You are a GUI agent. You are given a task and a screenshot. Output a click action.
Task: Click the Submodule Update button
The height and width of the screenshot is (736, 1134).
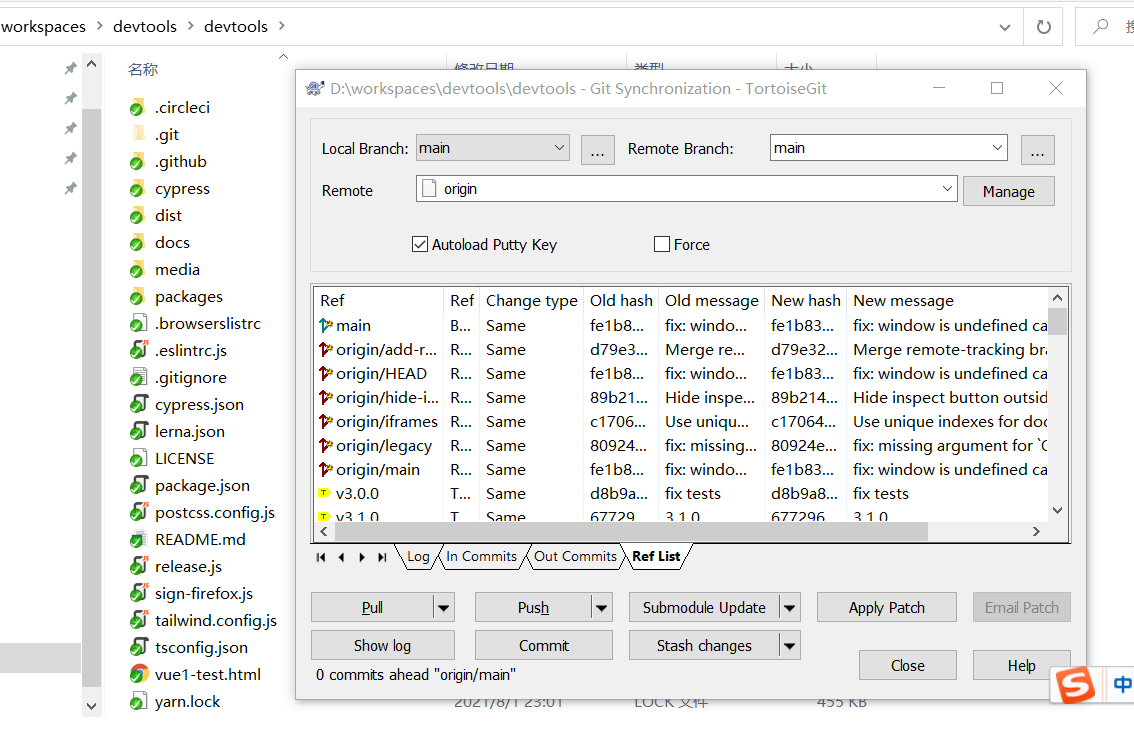[x=704, y=607]
